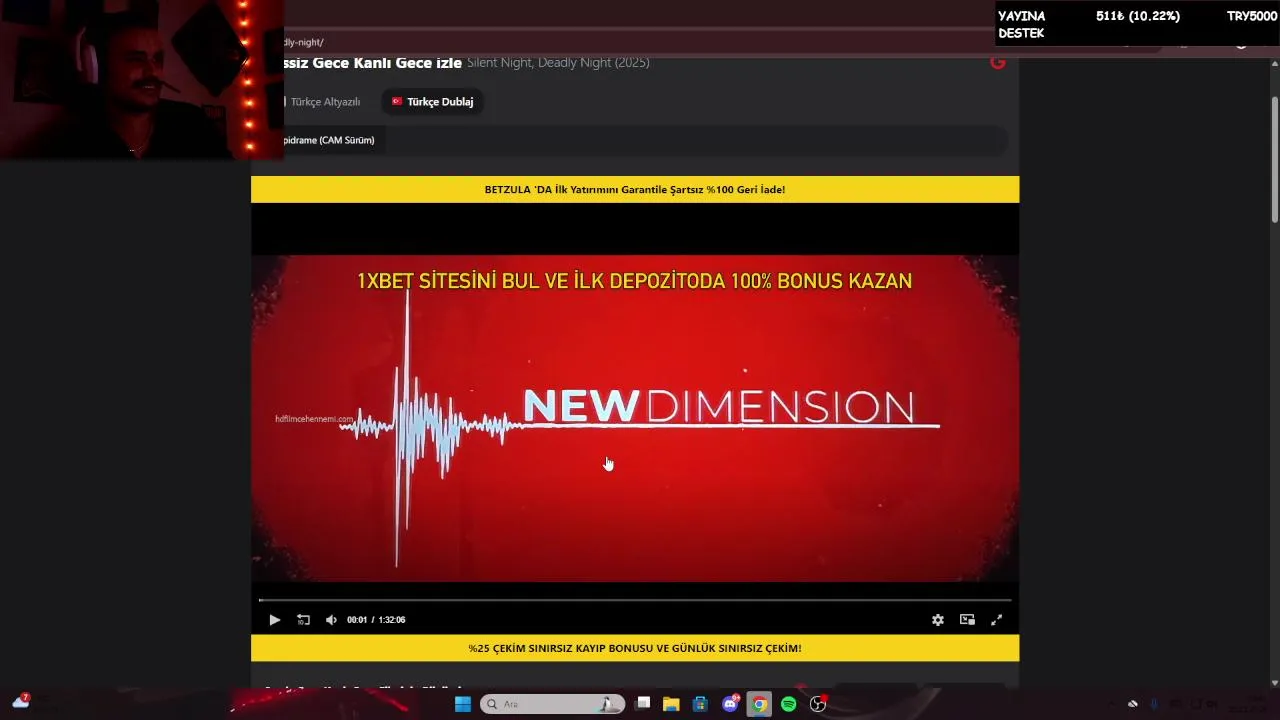
Task: Mute the video player volume
Action: click(x=331, y=620)
